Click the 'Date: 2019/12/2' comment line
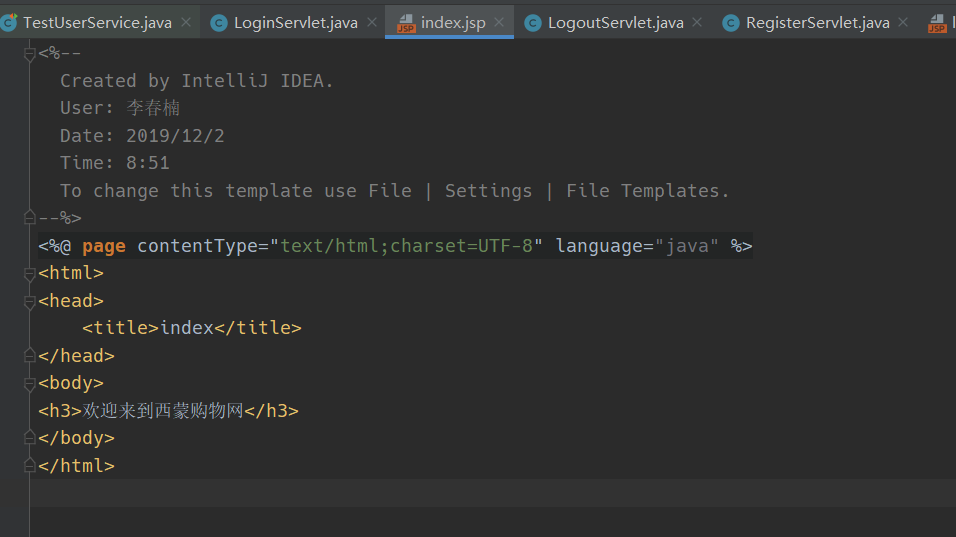Screen dimensions: 956x537 point(142,136)
